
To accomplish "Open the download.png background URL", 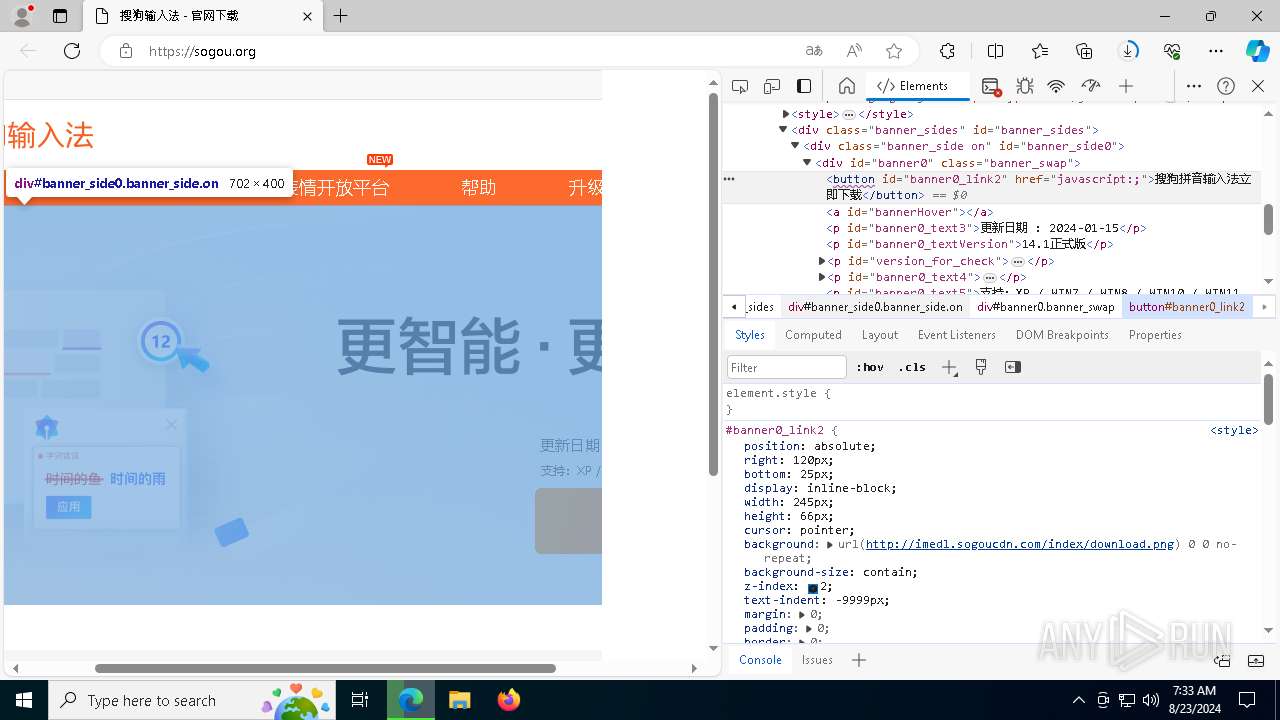I will (x=1019, y=544).
